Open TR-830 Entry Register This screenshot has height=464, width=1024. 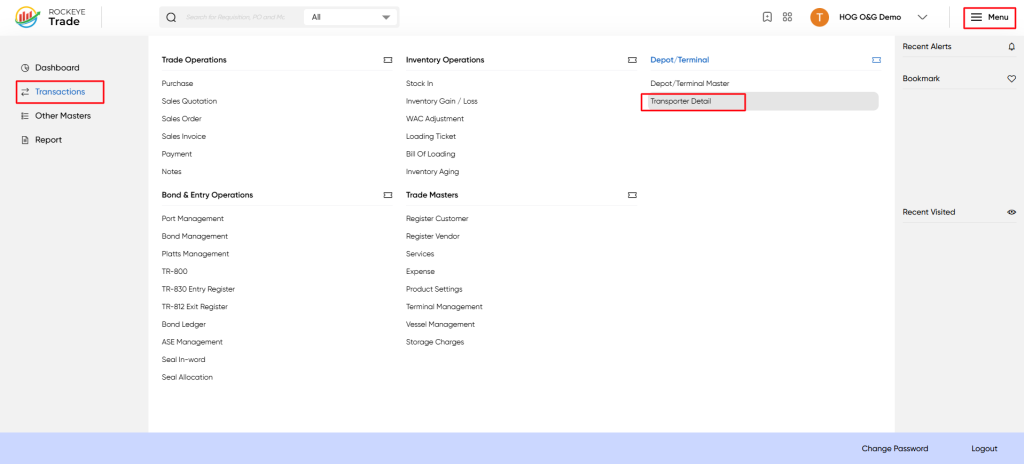pyautogui.click(x=199, y=289)
